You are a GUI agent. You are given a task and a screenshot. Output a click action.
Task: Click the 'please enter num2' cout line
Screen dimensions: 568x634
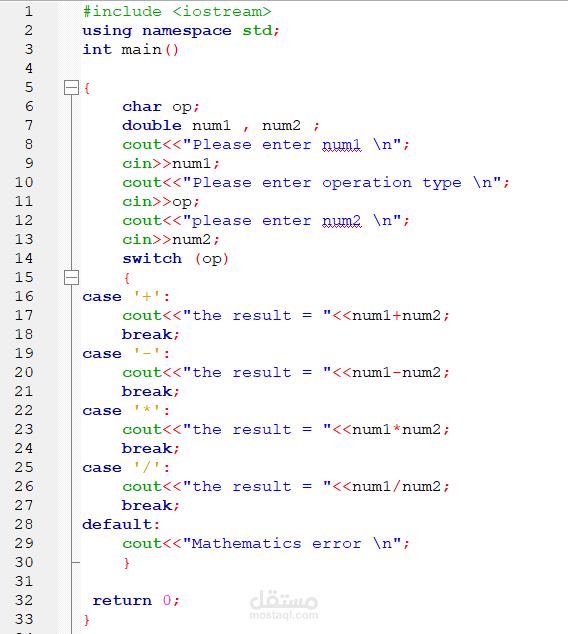coord(266,221)
